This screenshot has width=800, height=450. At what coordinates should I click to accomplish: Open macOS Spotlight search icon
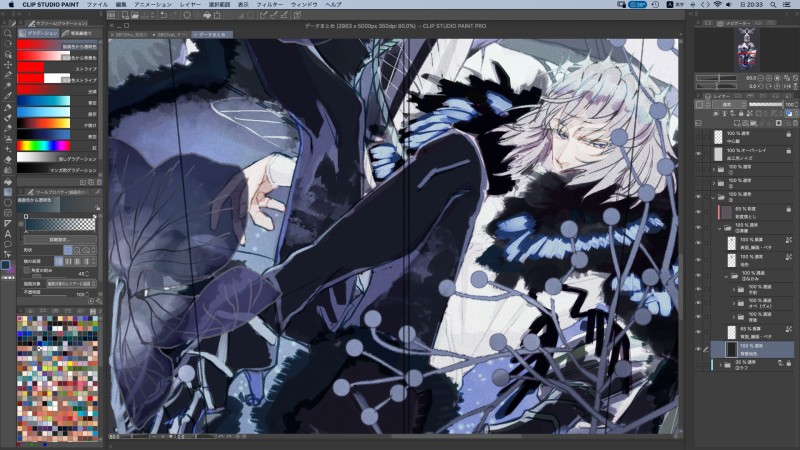click(x=773, y=5)
